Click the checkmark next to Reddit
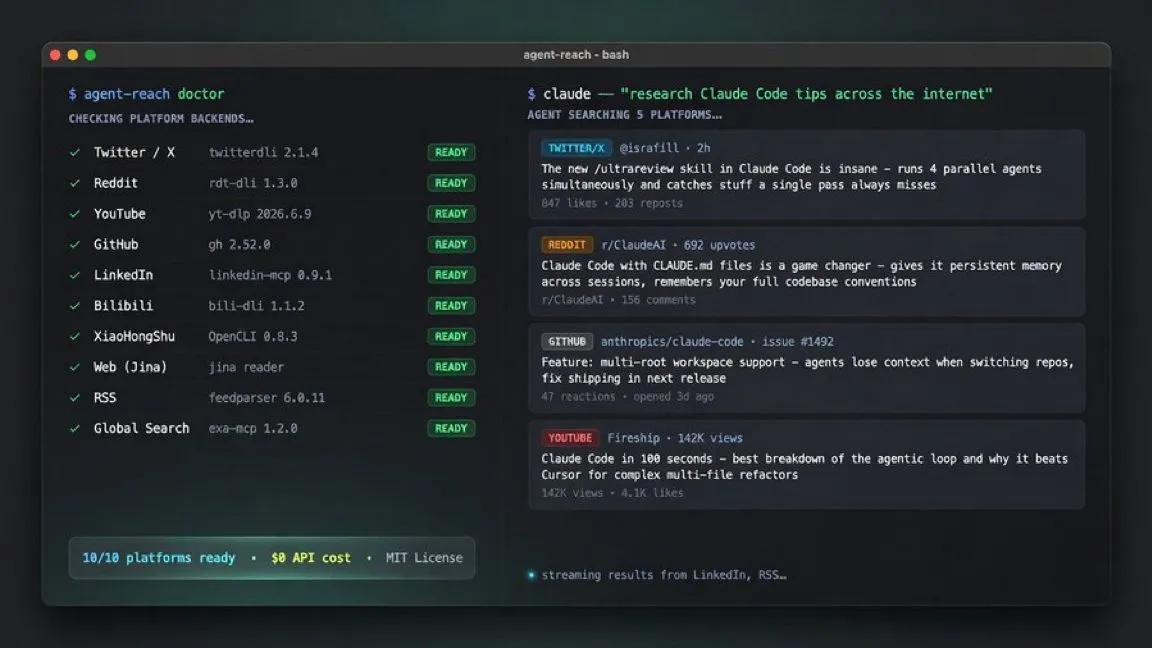 tap(74, 184)
